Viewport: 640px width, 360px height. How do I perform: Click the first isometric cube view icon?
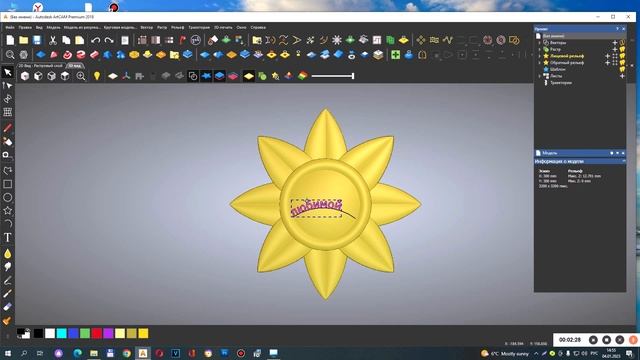(25, 76)
